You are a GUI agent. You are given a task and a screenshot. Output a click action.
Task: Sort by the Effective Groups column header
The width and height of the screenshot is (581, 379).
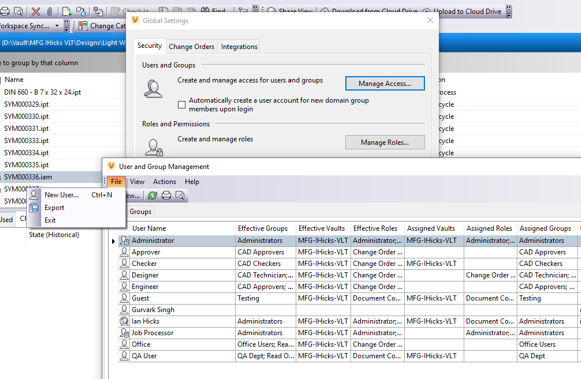tap(262, 228)
